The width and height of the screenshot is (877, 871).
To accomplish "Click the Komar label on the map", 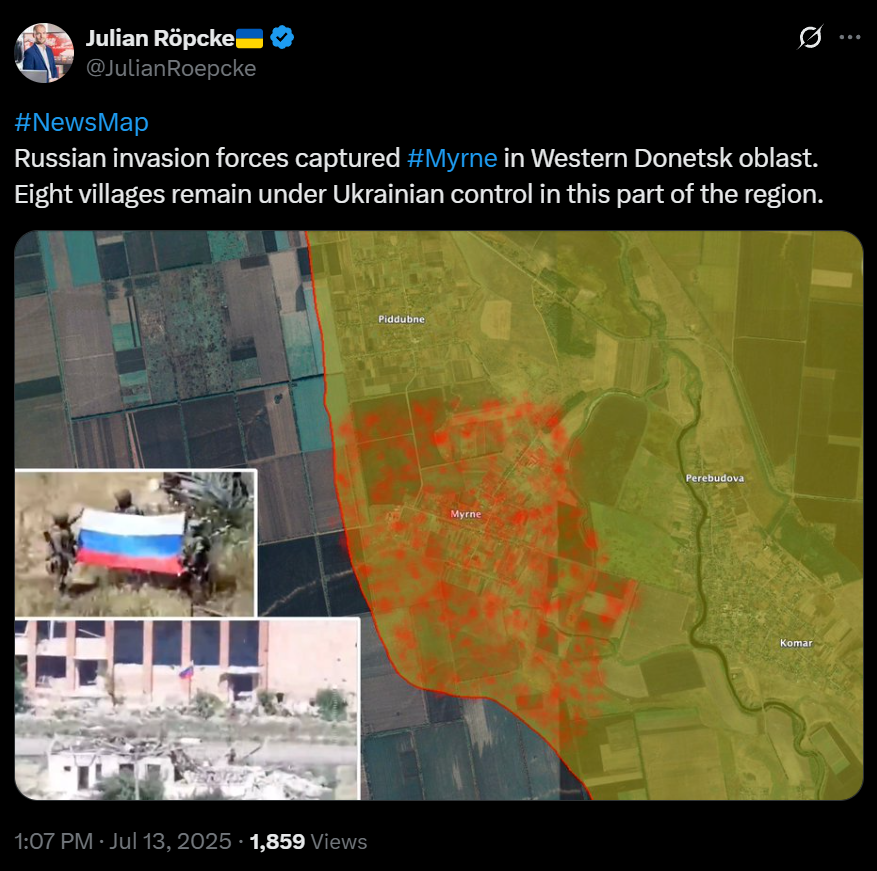I will (796, 643).
